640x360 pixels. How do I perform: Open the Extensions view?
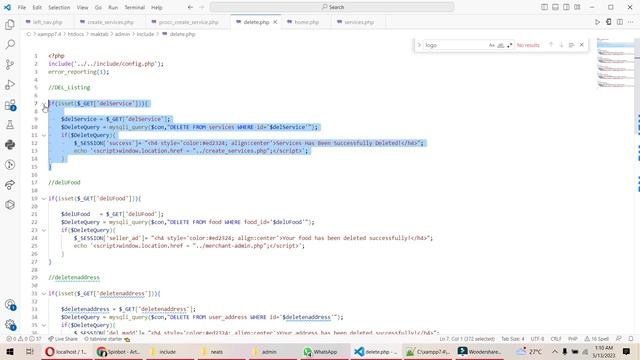coord(10,105)
